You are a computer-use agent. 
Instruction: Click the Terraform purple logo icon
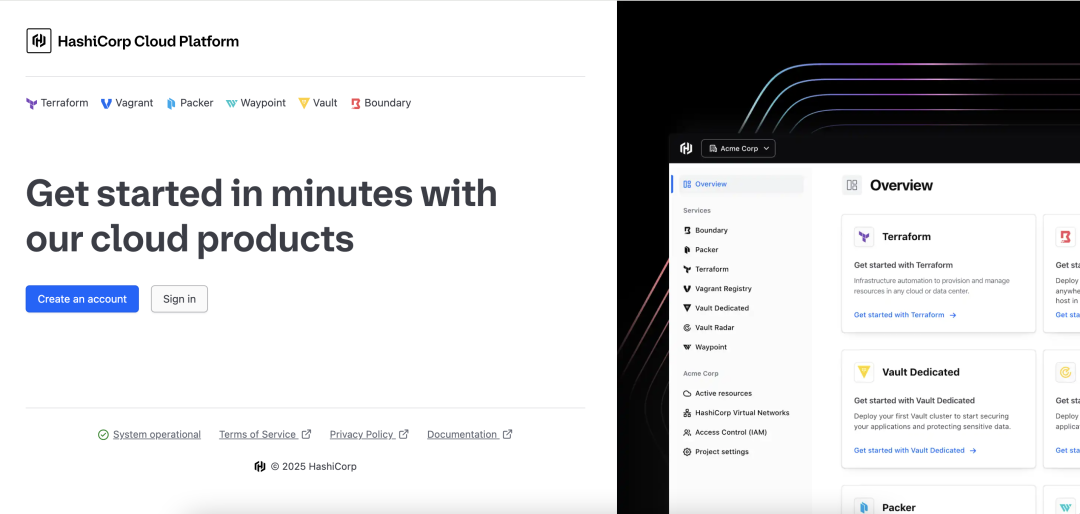pyautogui.click(x=31, y=103)
